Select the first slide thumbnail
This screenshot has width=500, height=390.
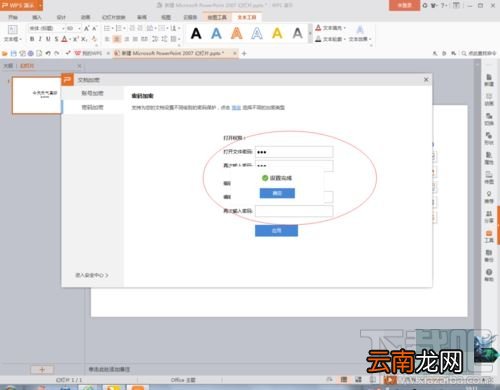pos(36,95)
